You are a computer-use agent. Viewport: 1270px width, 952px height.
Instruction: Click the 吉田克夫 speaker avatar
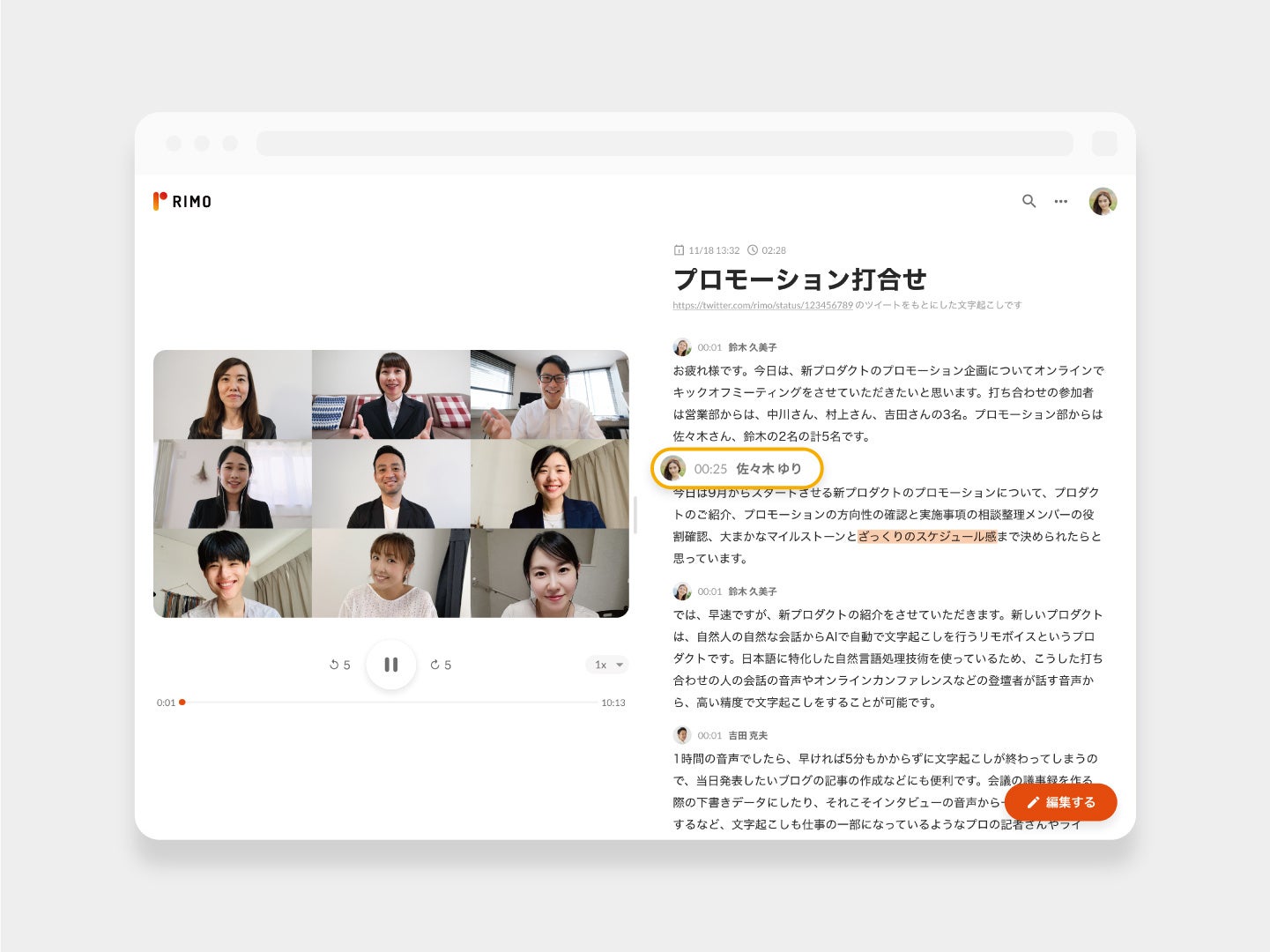point(682,735)
